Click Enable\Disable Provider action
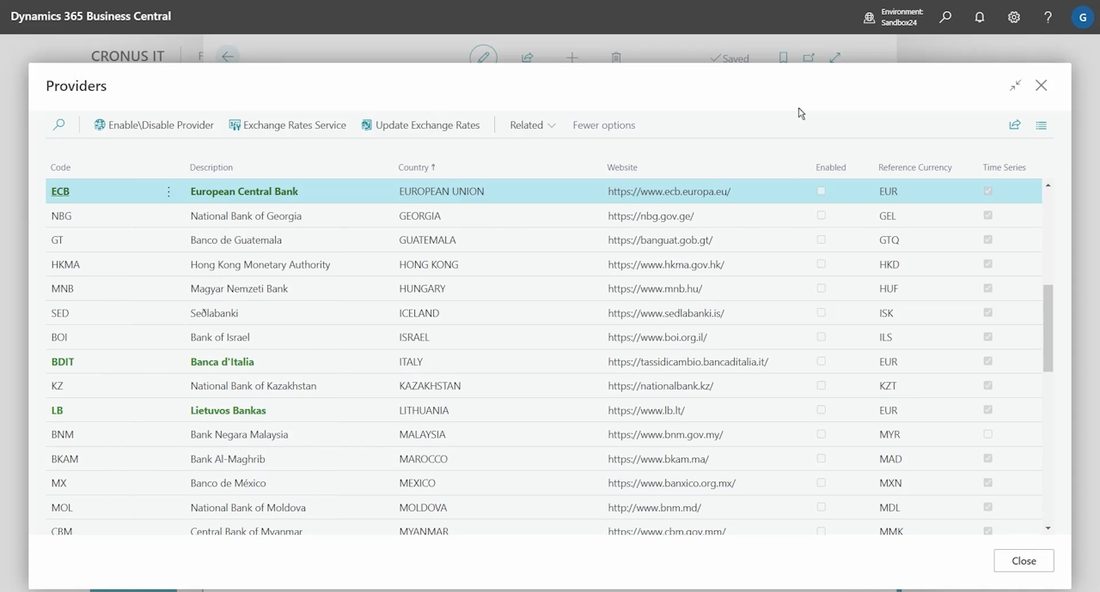This screenshot has width=1100, height=592. 154,125
